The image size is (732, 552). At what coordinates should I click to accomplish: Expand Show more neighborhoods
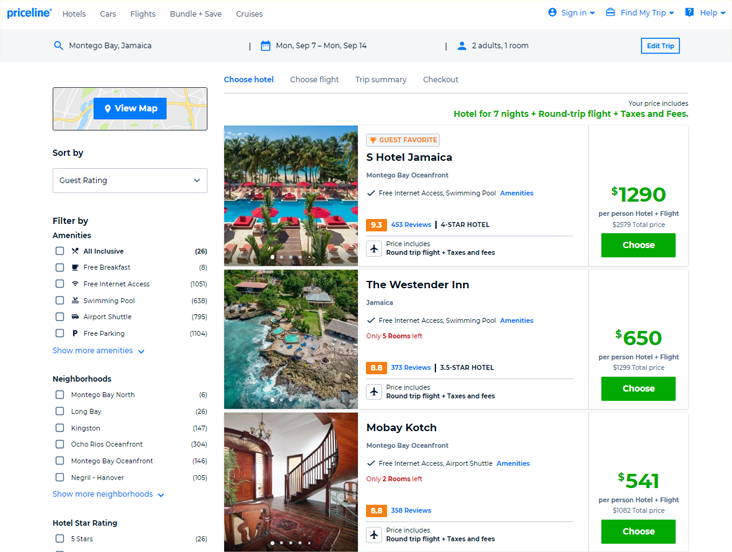[x=108, y=494]
